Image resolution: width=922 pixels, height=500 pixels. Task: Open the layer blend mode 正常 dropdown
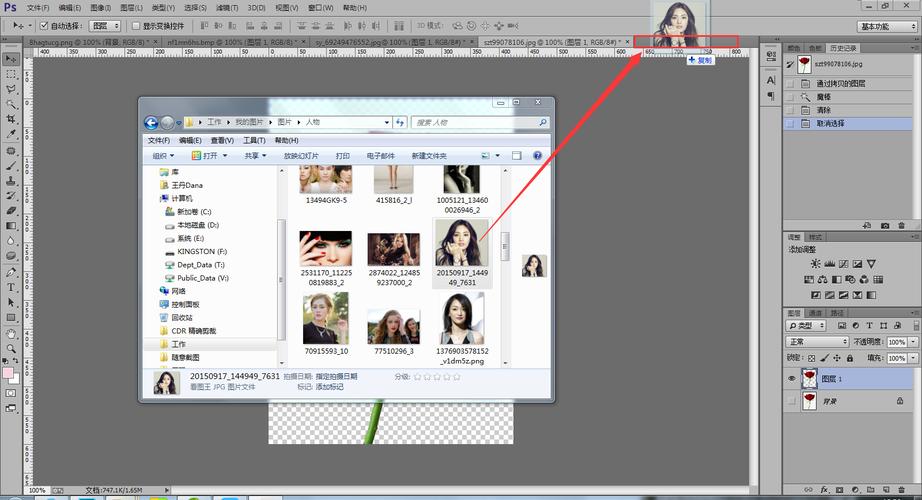click(817, 342)
